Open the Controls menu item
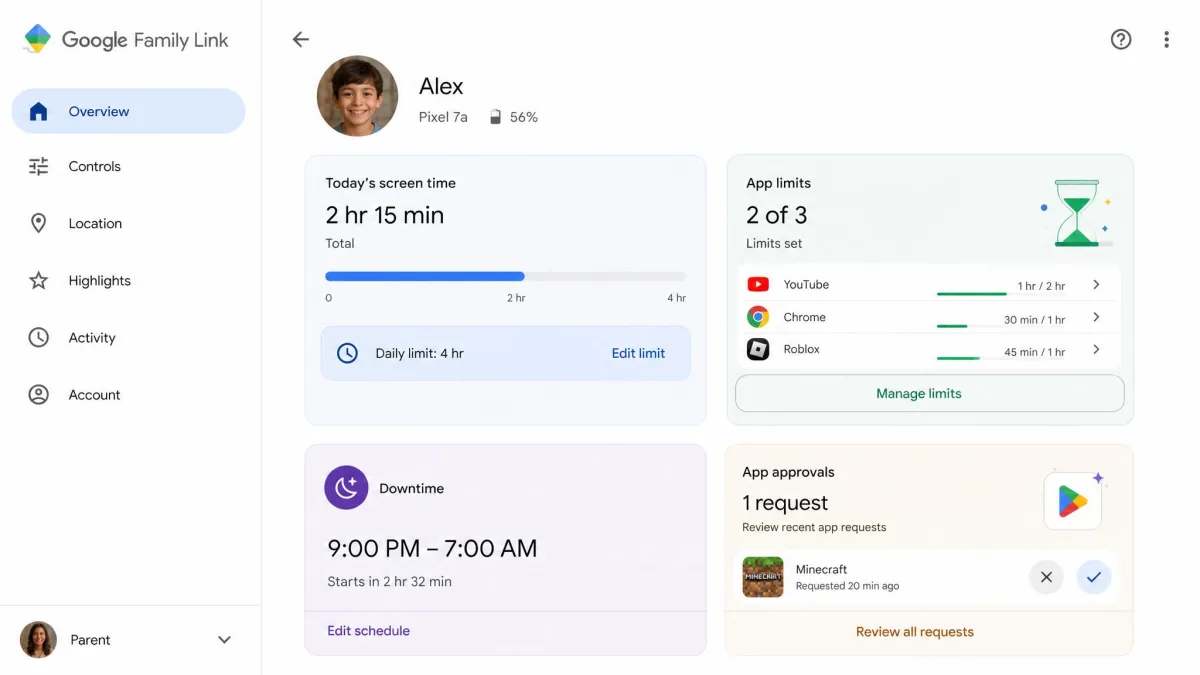 pos(128,166)
